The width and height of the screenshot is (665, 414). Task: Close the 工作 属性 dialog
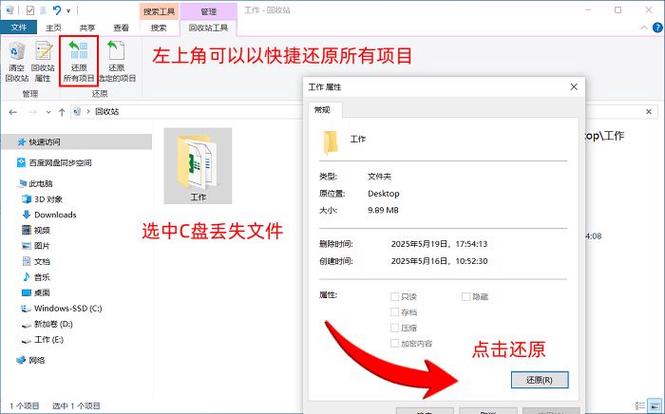point(574,87)
